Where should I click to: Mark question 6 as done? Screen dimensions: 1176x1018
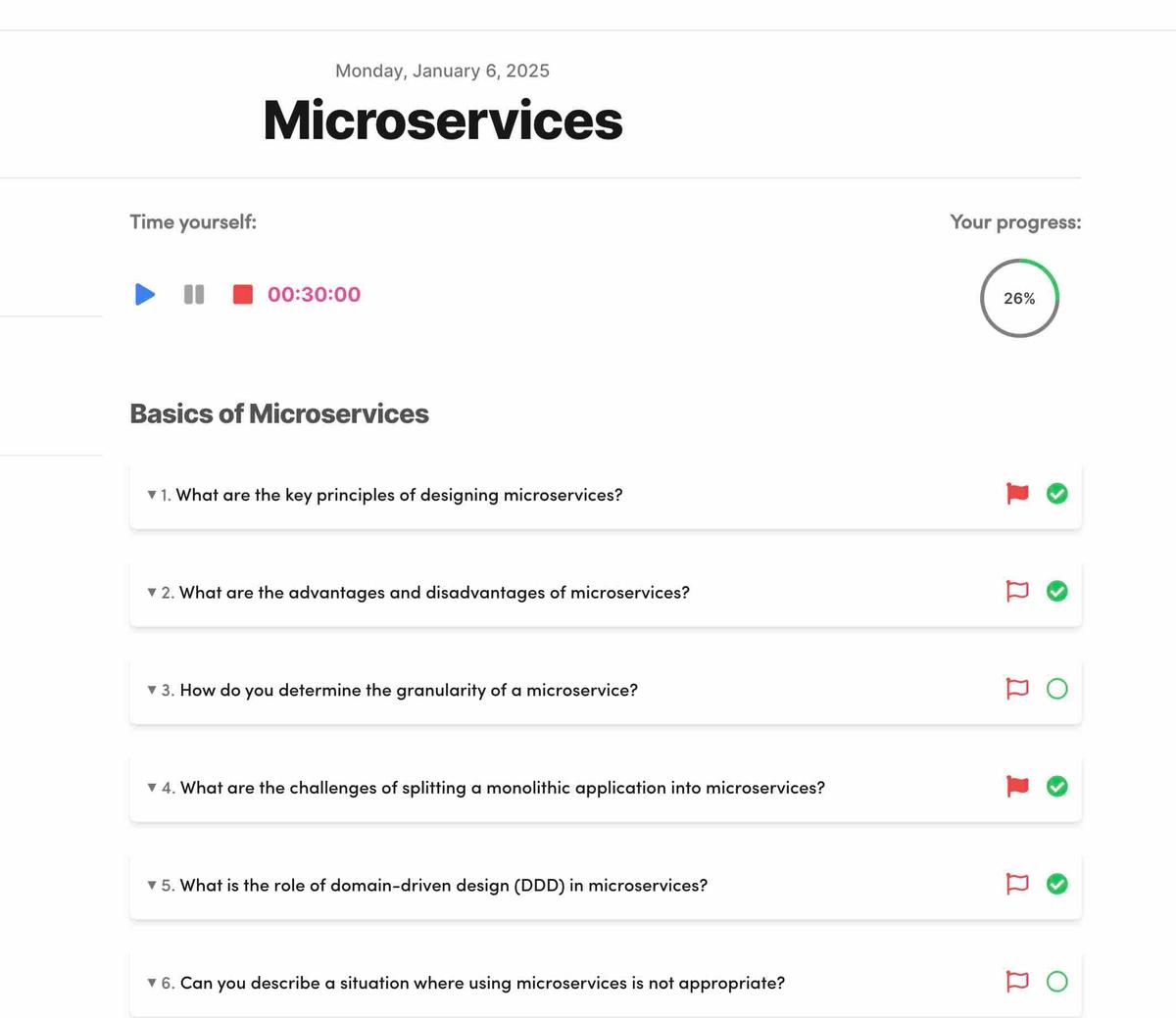pyautogui.click(x=1057, y=981)
